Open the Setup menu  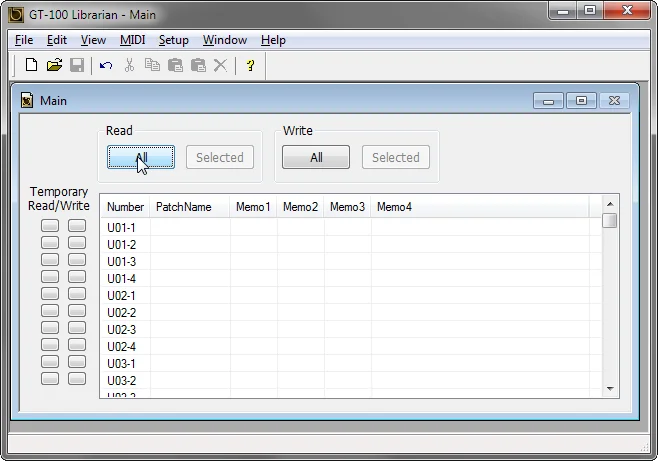174,40
